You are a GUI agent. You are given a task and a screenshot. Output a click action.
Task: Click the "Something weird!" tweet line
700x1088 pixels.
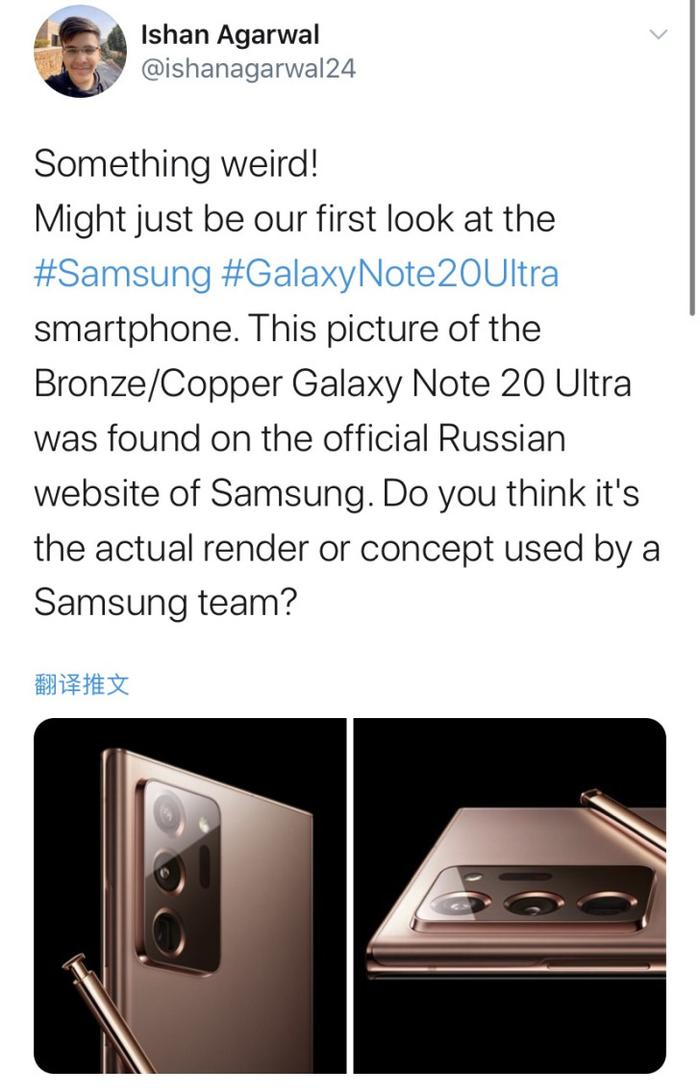176,164
